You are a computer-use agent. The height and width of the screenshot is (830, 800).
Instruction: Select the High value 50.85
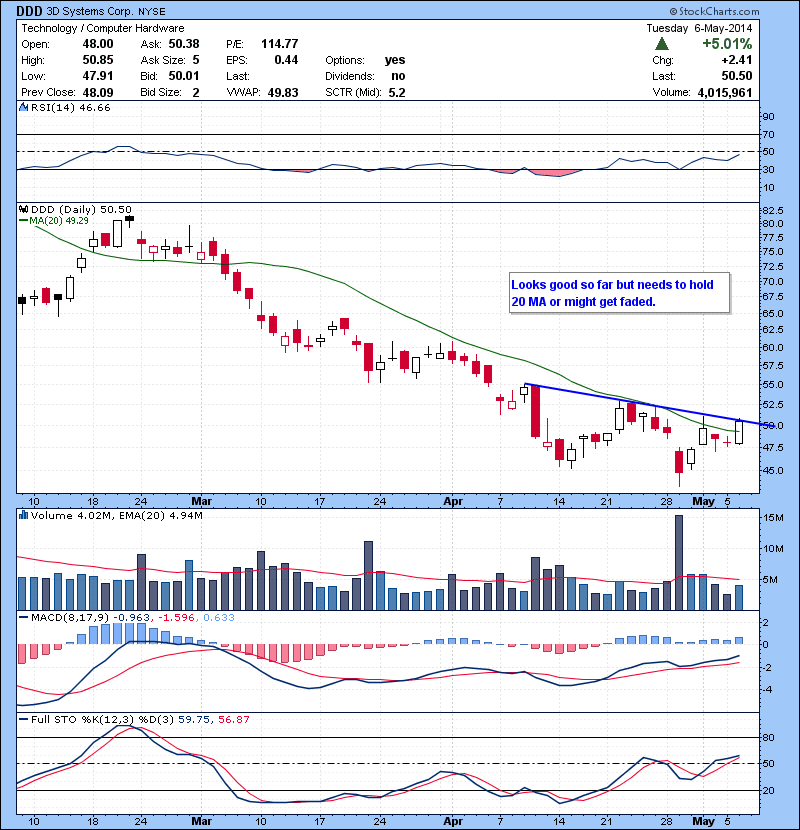pos(98,60)
